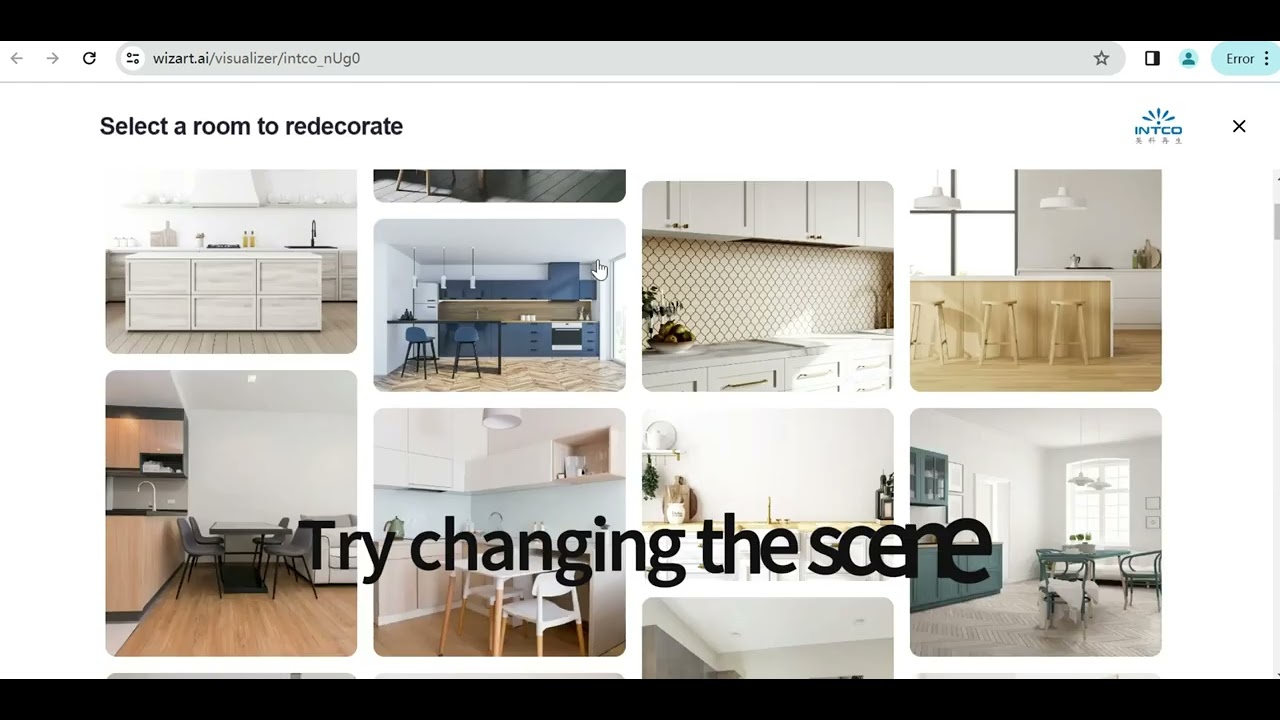Click the 'Select a room to redecorate' heading
Viewport: 1280px width, 720px height.
coord(251,126)
